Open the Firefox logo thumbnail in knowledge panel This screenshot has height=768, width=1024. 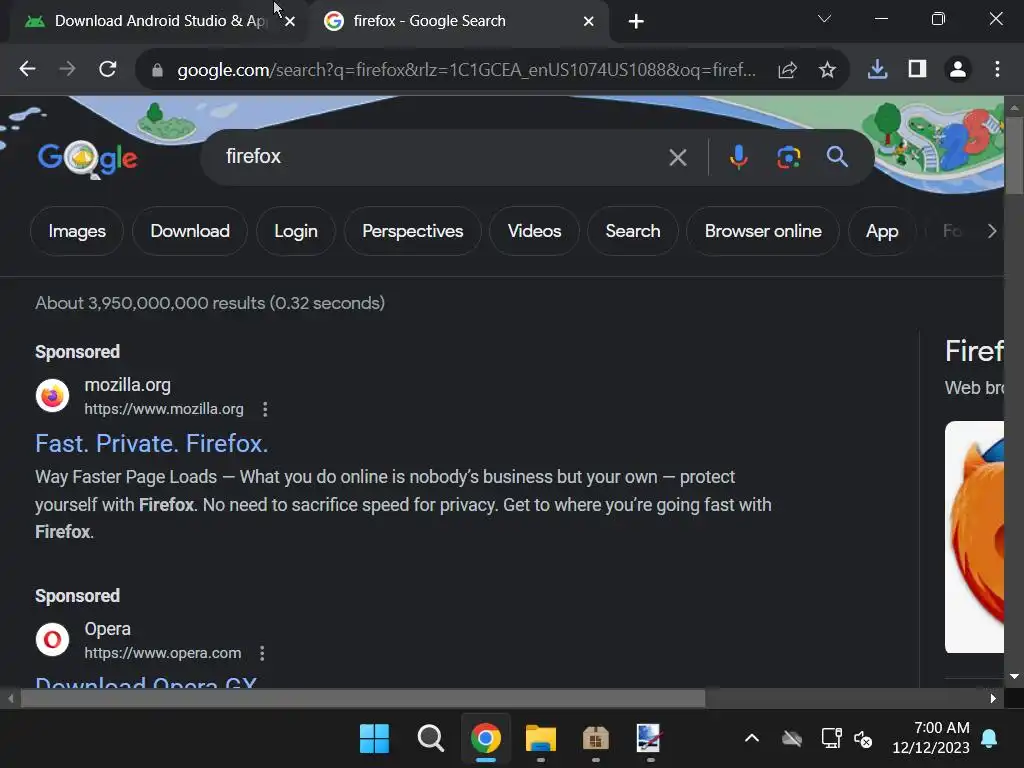tap(974, 537)
